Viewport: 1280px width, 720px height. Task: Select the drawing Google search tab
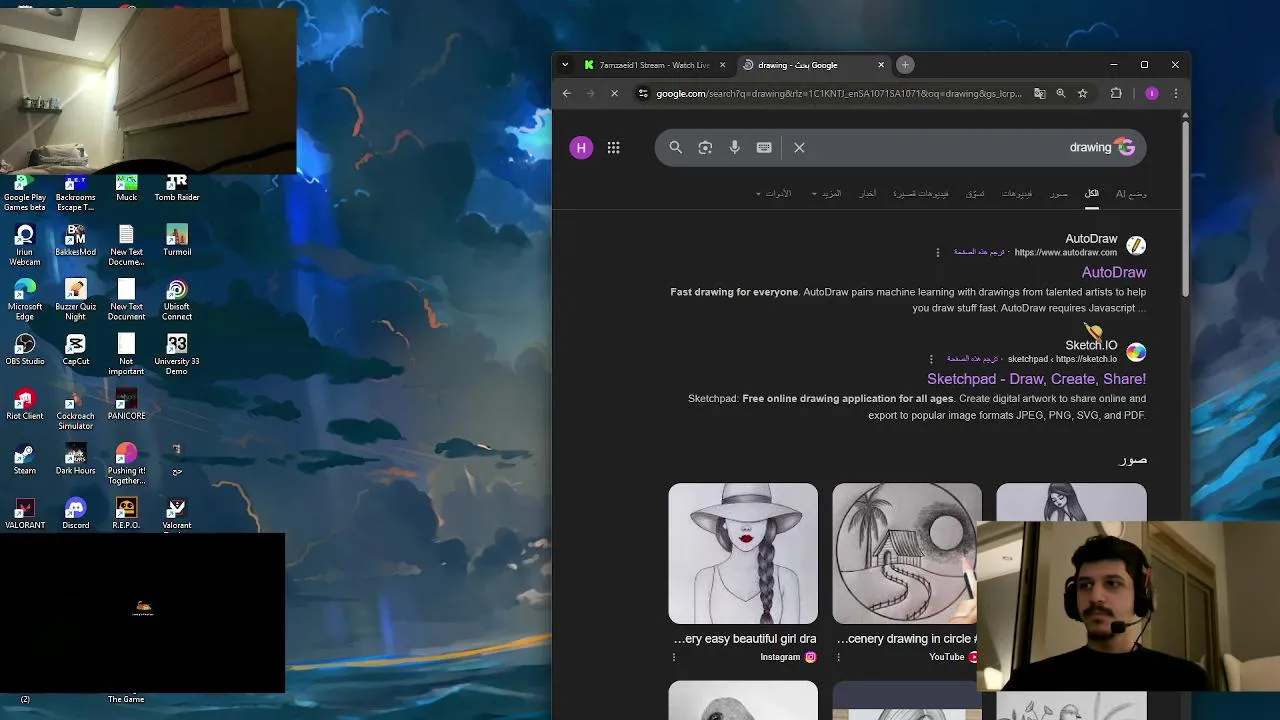coord(812,65)
